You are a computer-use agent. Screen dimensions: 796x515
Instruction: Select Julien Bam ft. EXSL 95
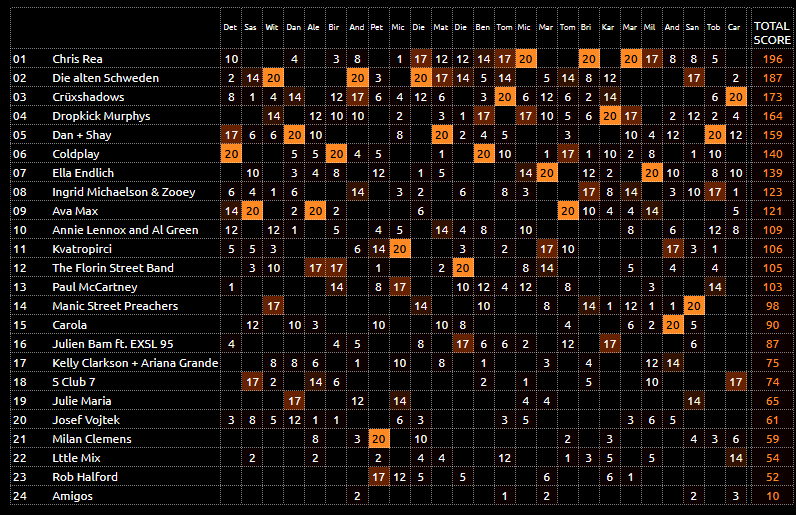point(113,344)
